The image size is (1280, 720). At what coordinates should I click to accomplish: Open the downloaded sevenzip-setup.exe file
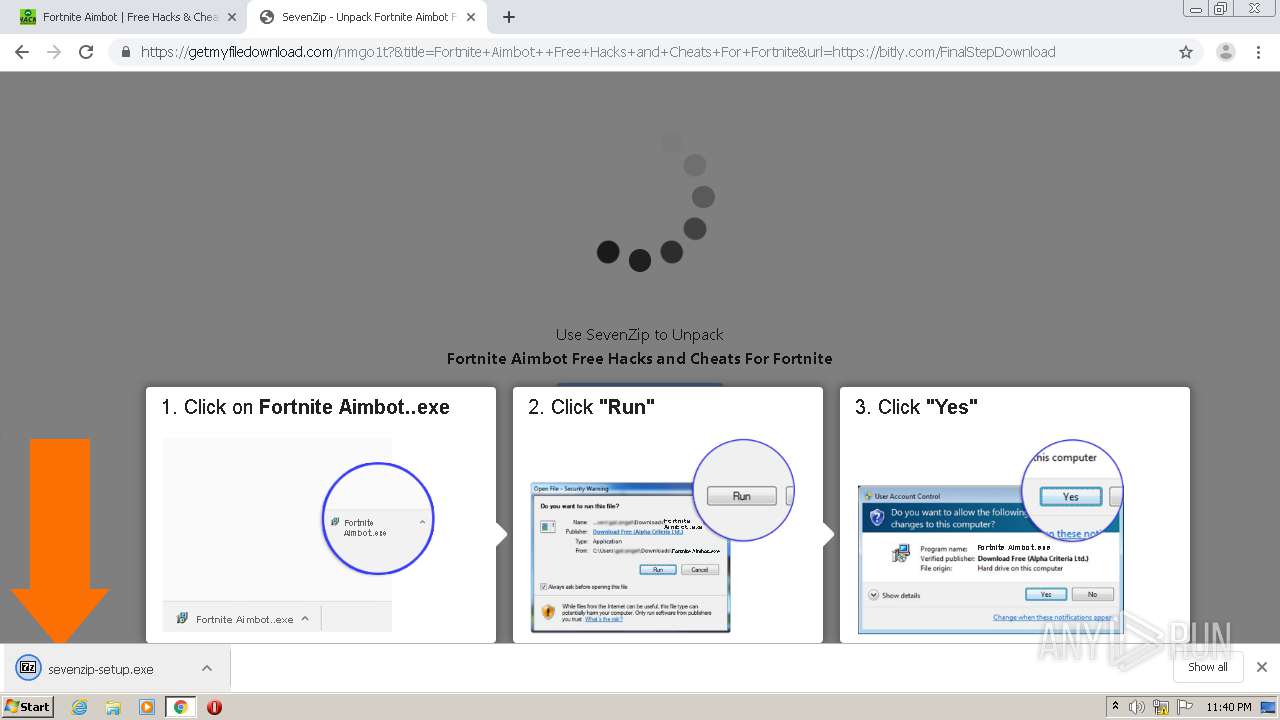(x=101, y=669)
